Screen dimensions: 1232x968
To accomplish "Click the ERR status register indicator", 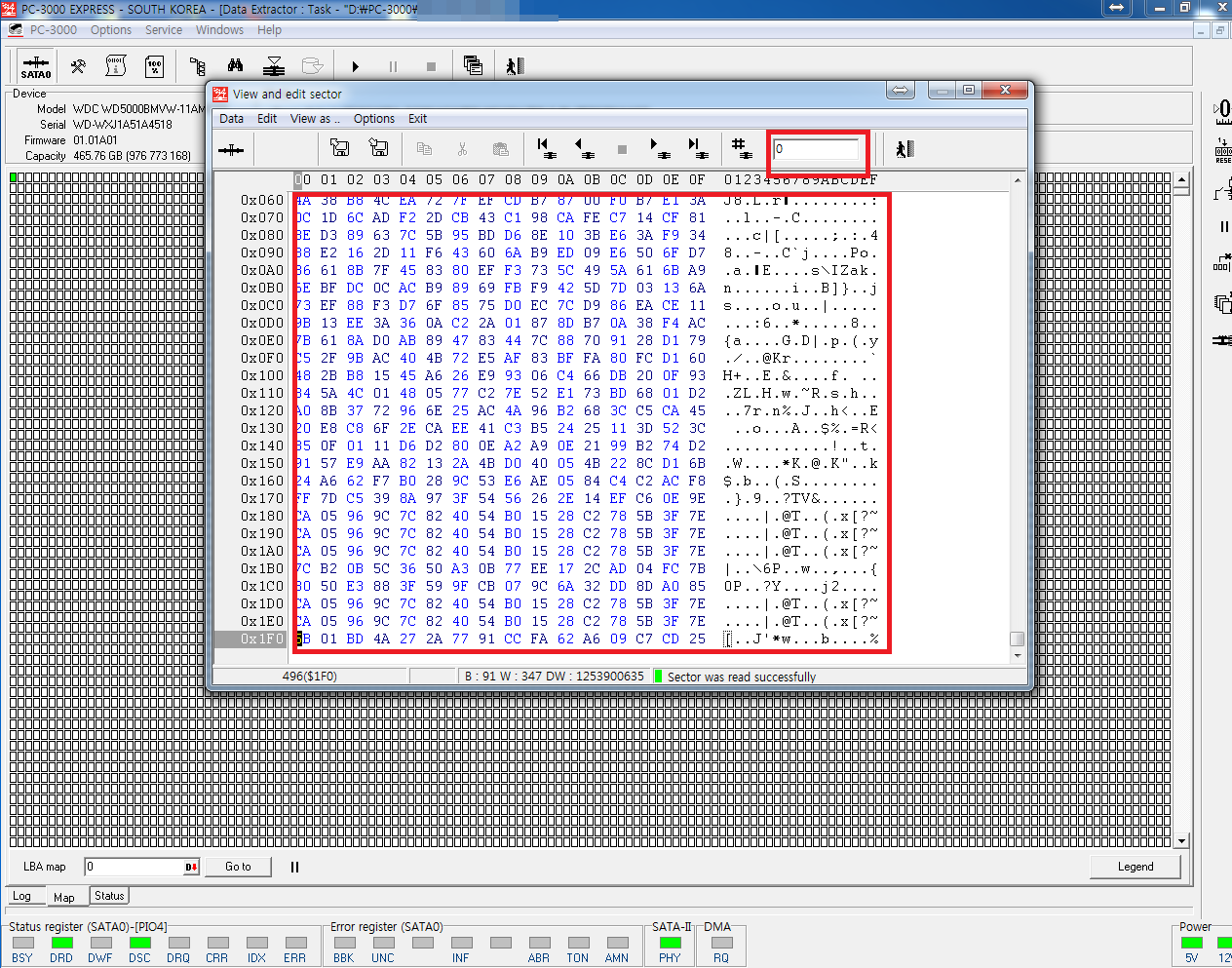I will pyautogui.click(x=295, y=943).
